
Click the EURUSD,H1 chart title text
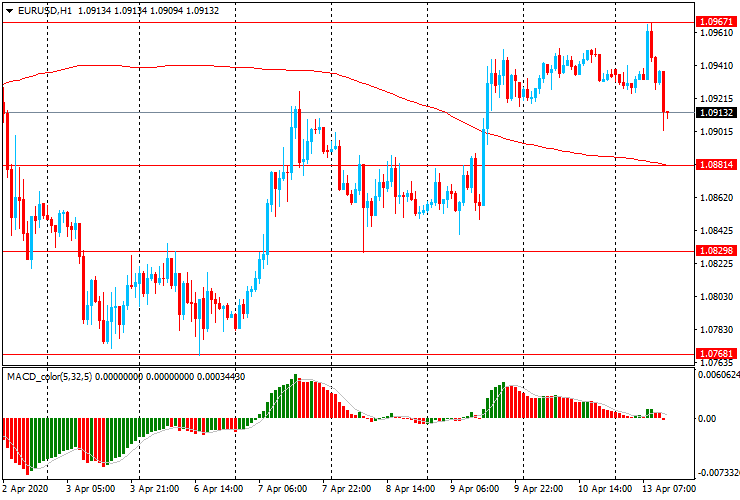pyautogui.click(x=45, y=11)
